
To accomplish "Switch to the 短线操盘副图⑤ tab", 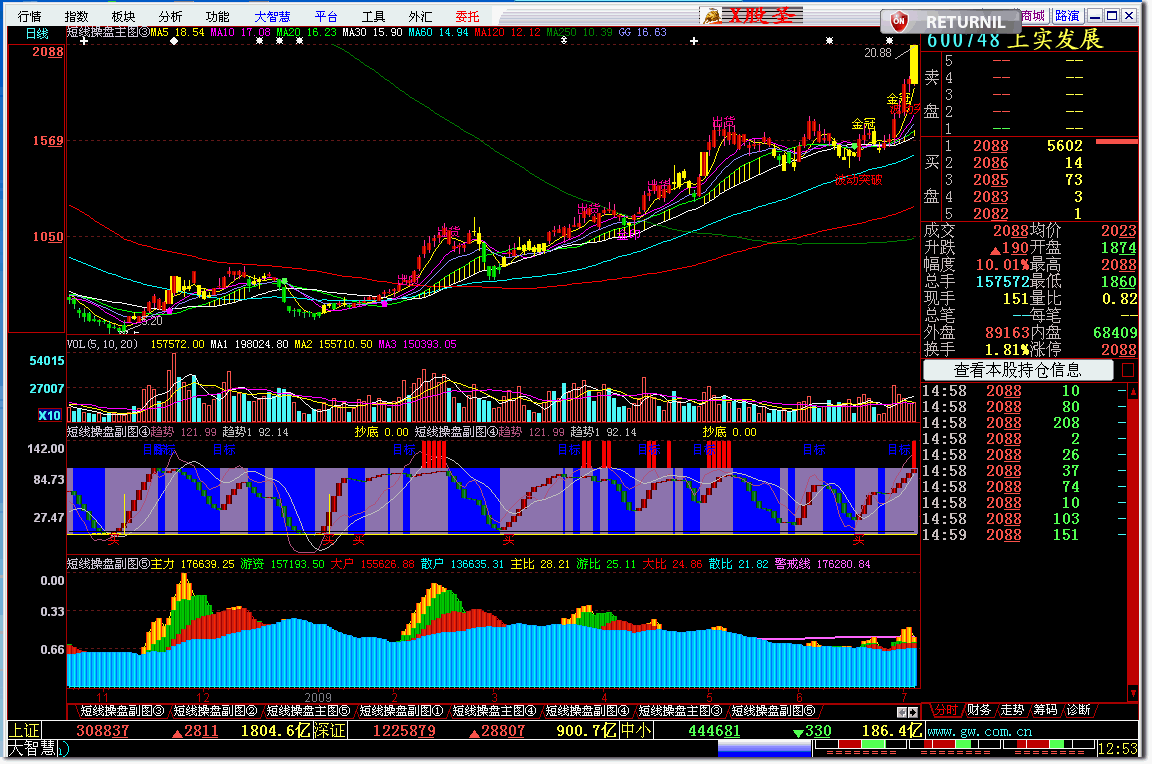I will 773,711.
